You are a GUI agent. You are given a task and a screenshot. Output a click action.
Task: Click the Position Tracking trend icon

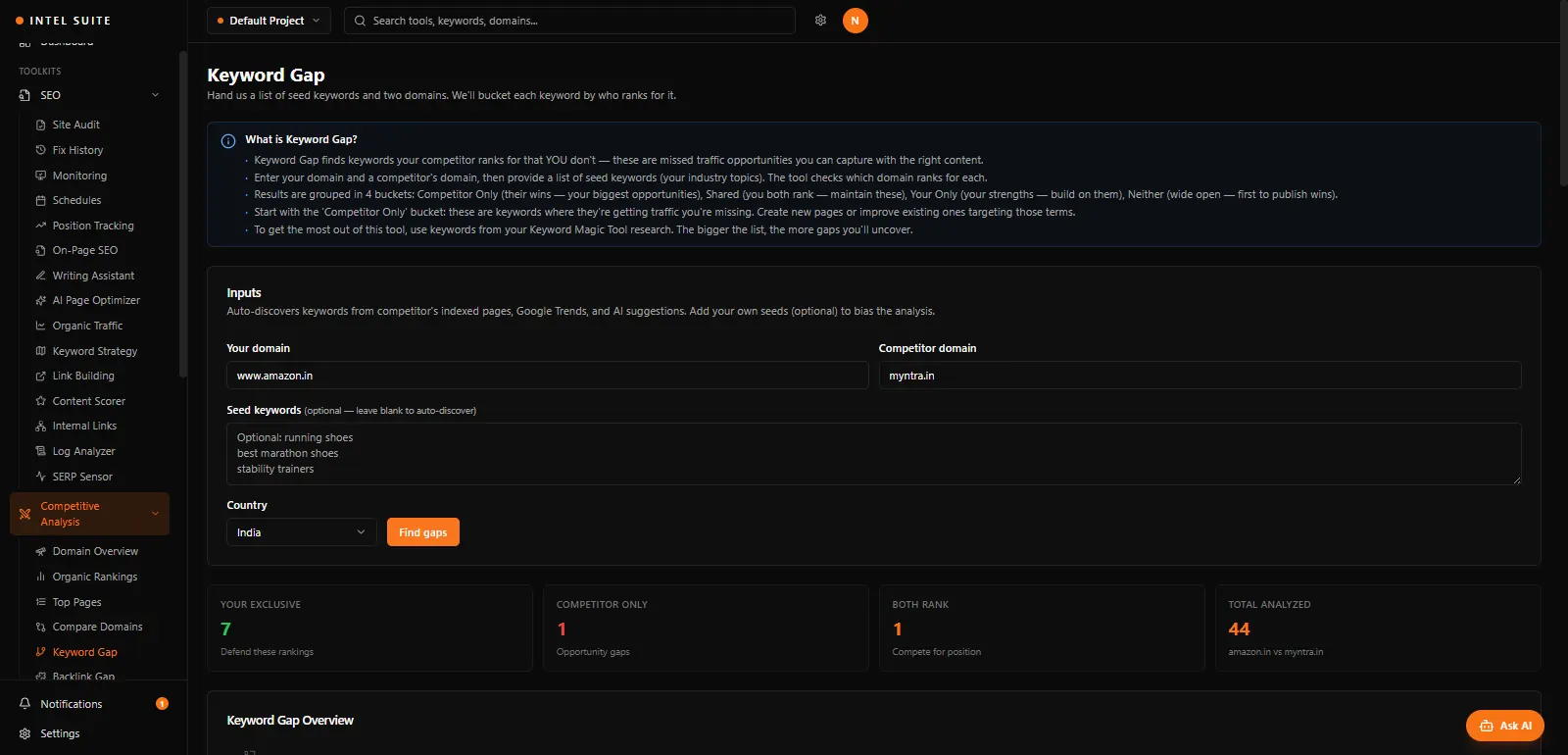[40, 226]
